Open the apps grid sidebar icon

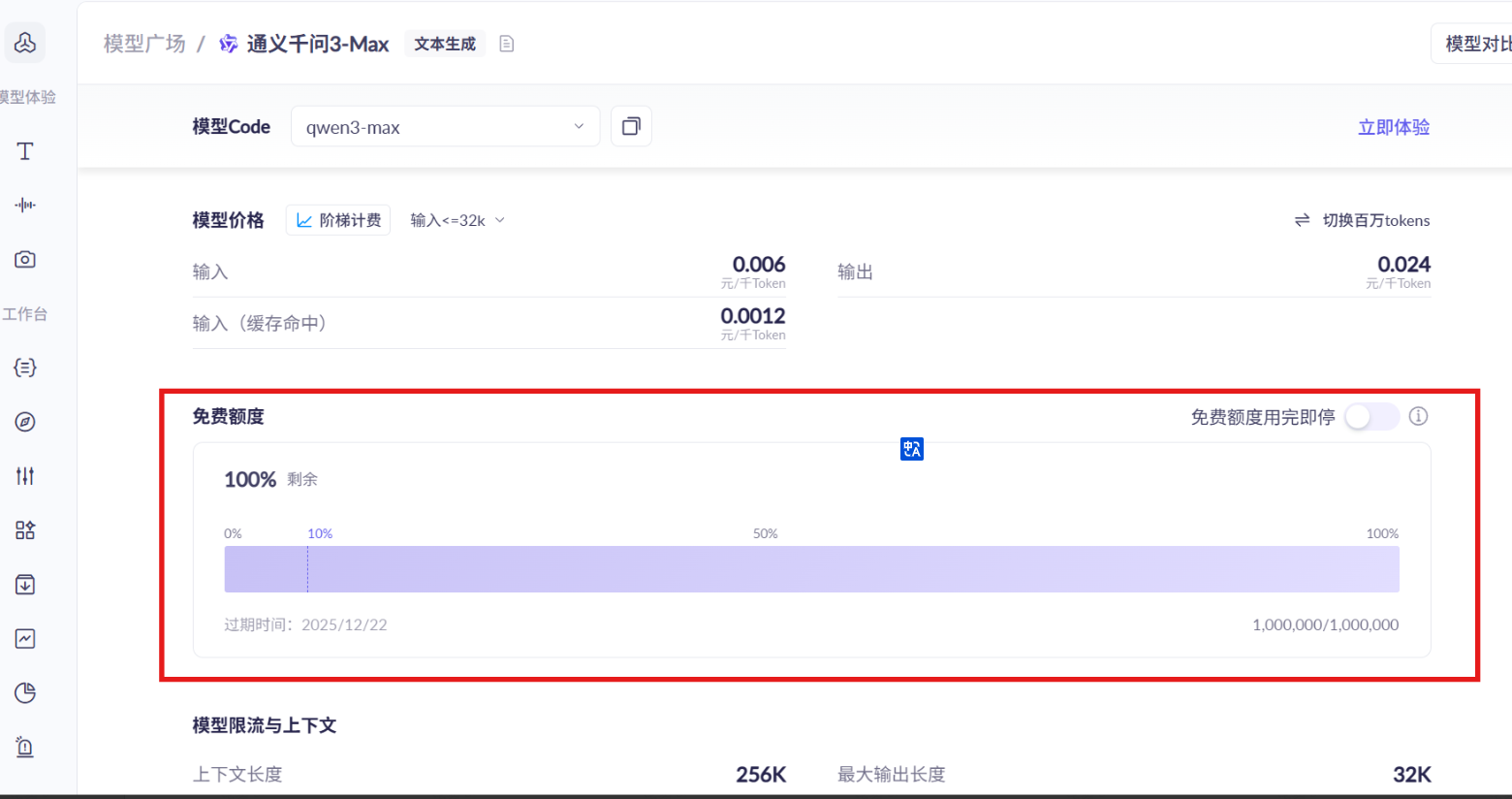(x=25, y=530)
